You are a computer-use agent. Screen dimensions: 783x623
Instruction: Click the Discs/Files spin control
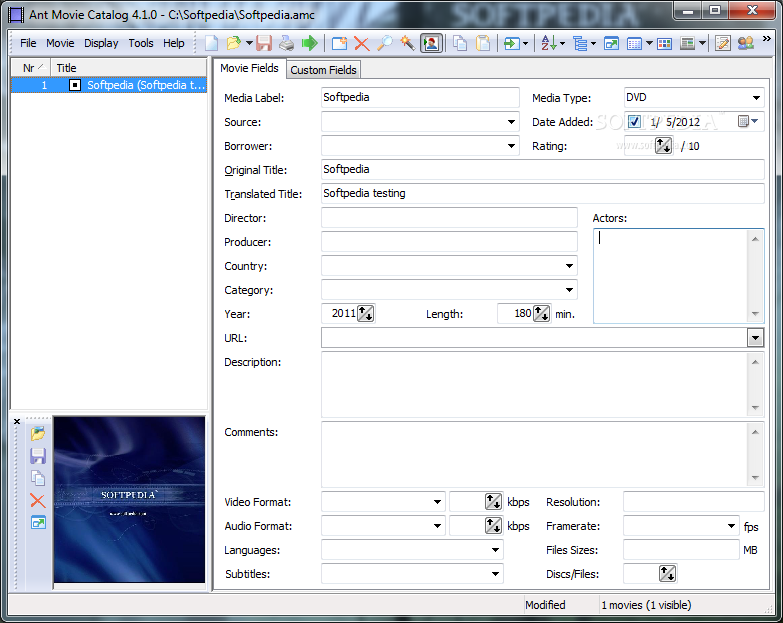[667, 574]
